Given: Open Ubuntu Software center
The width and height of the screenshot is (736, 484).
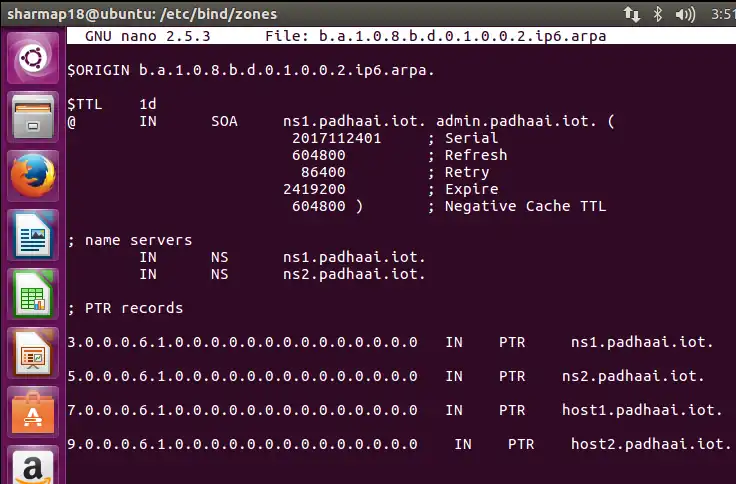Looking at the screenshot, I should 33,412.
